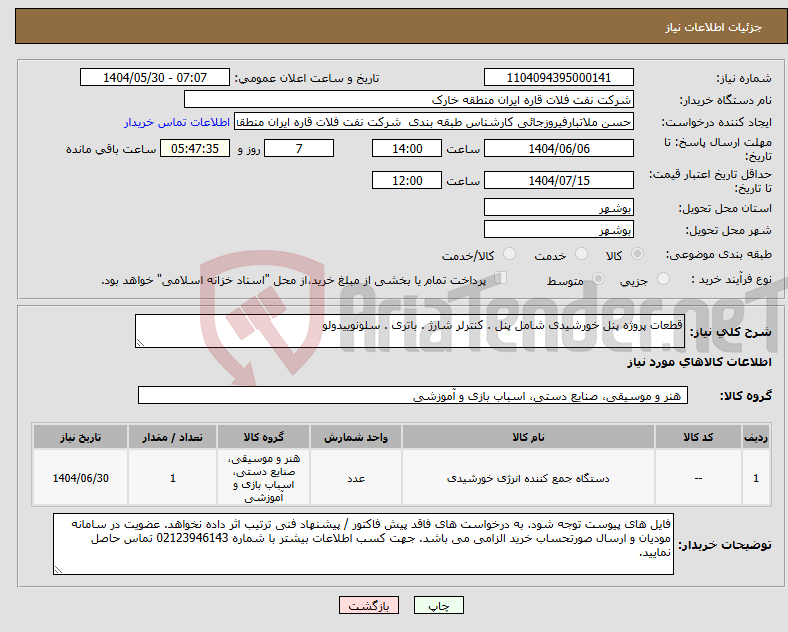Click the تعداد / مقدار column header
This screenshot has width=788, height=632.
(x=172, y=437)
